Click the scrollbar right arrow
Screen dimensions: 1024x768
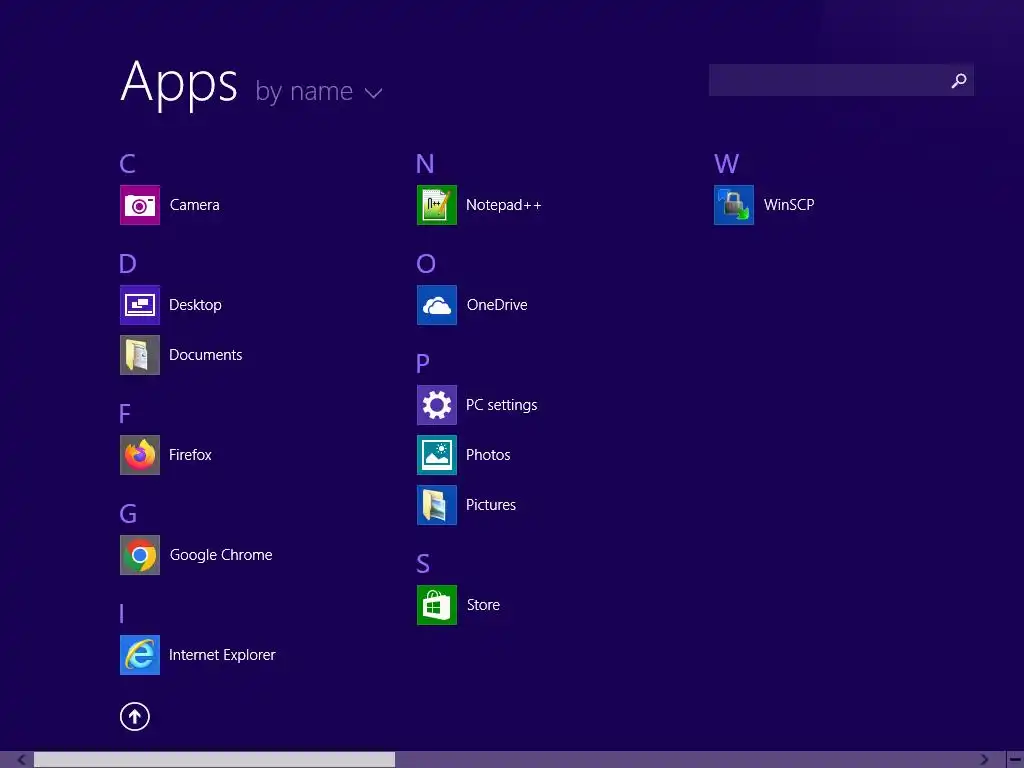point(984,760)
